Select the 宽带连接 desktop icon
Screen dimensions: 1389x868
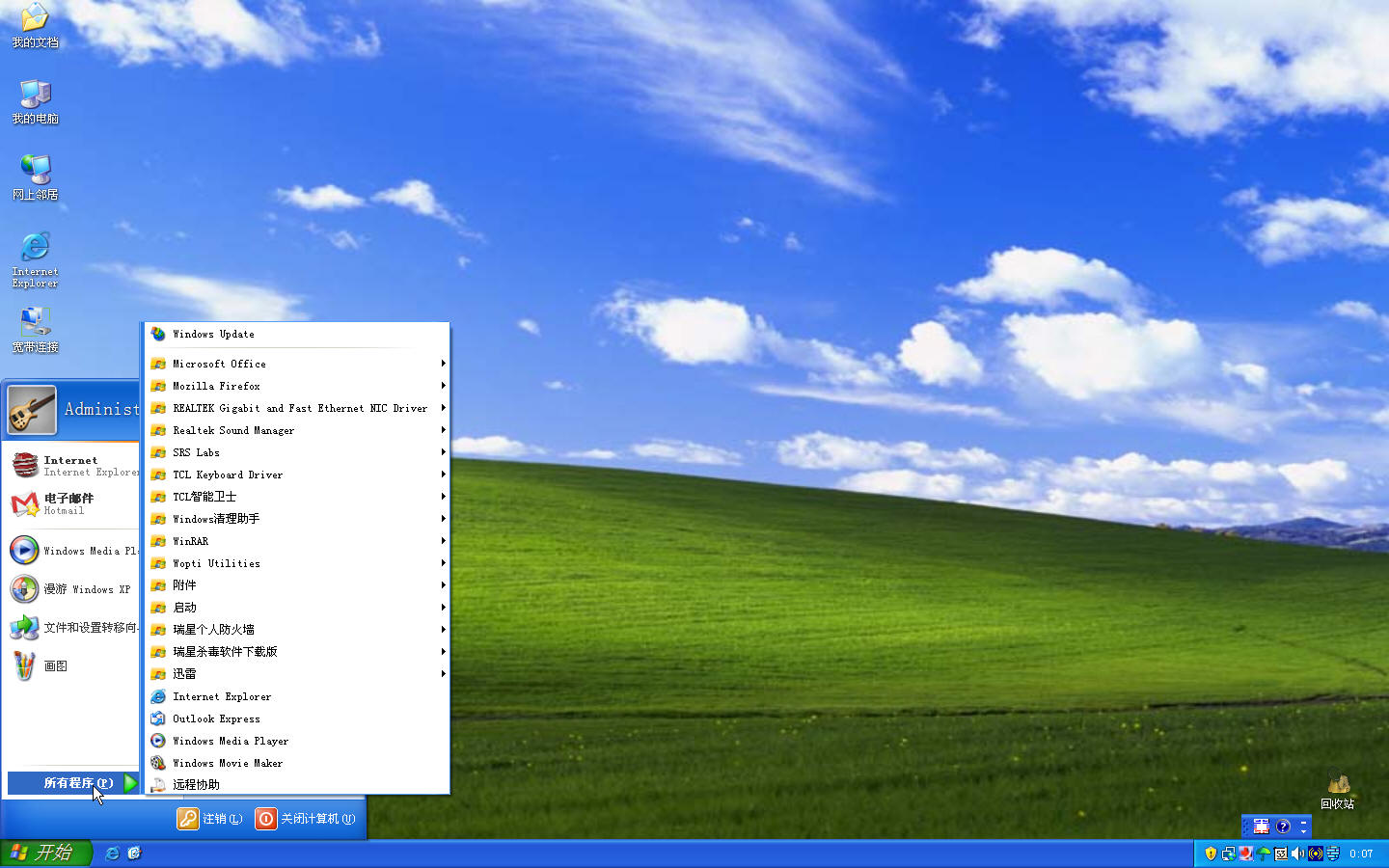pos(35,330)
